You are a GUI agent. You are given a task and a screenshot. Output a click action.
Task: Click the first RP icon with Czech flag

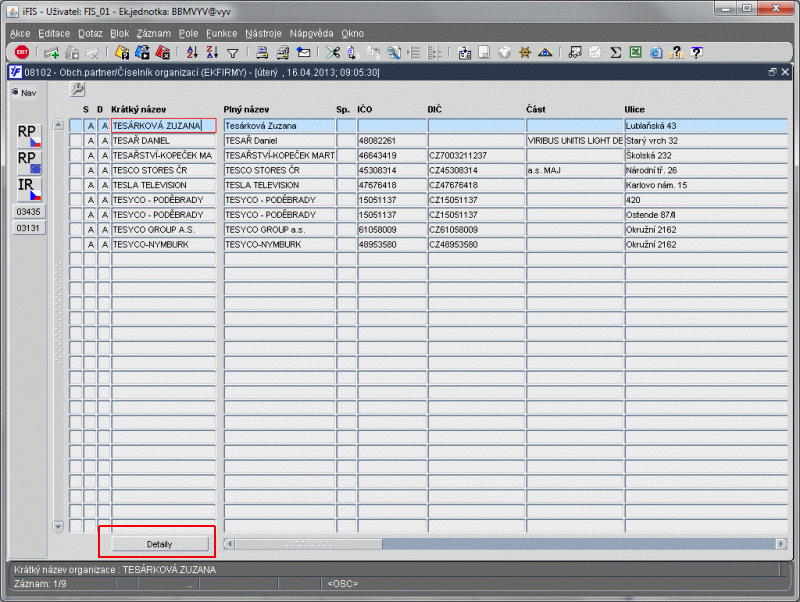(x=29, y=136)
